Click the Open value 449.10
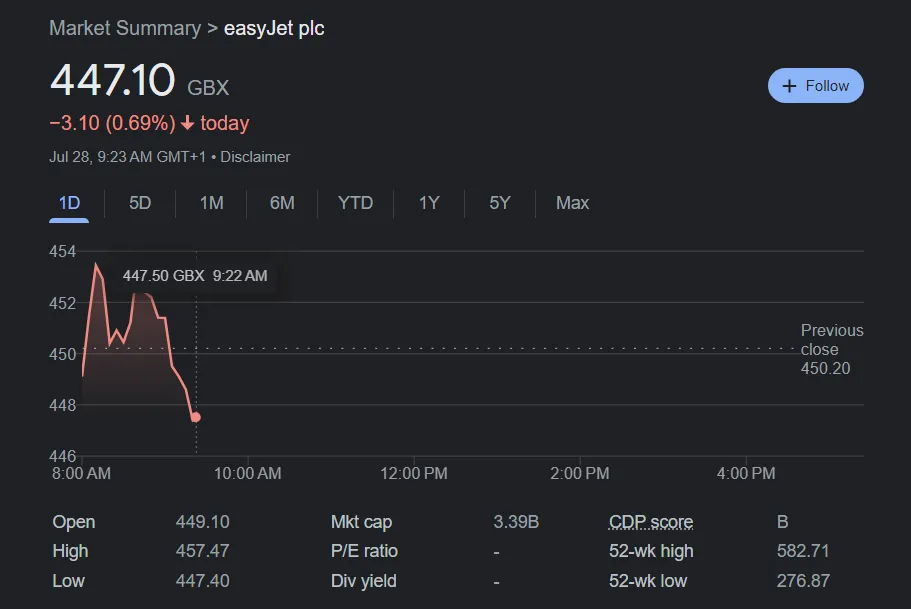 tap(203, 522)
